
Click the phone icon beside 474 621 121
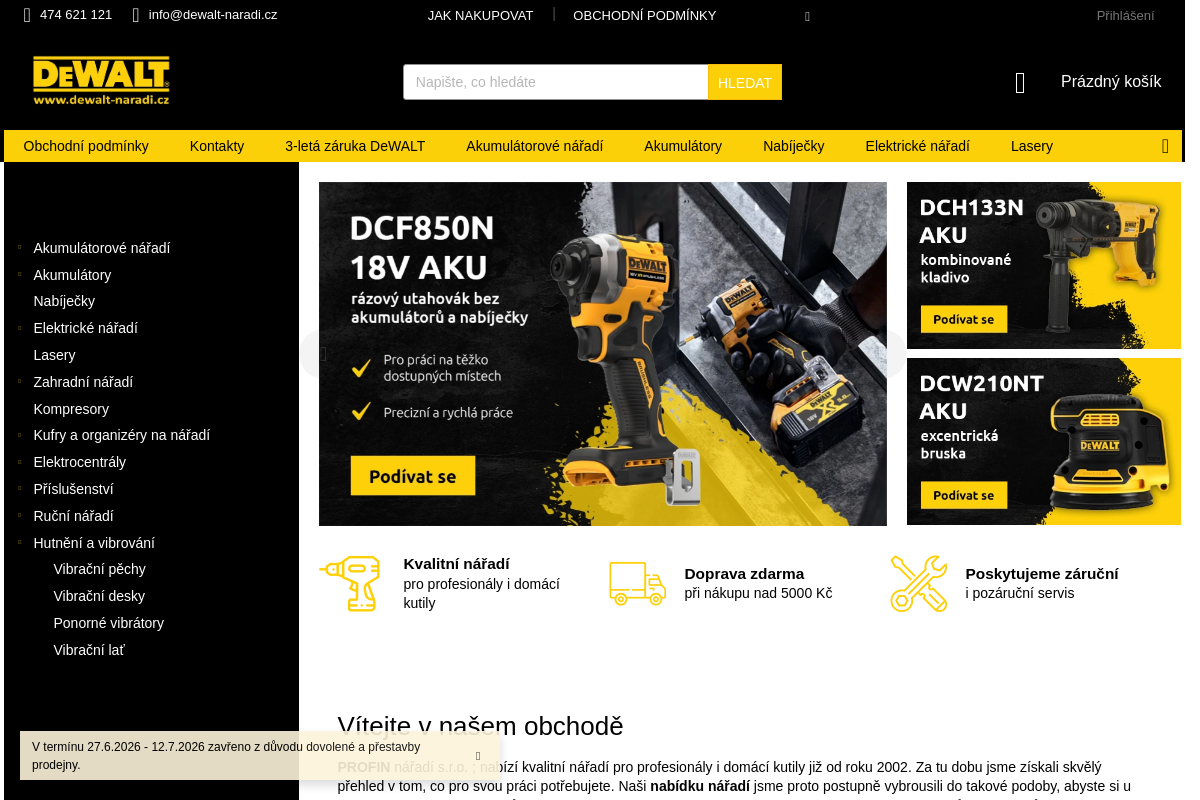pos(28,15)
